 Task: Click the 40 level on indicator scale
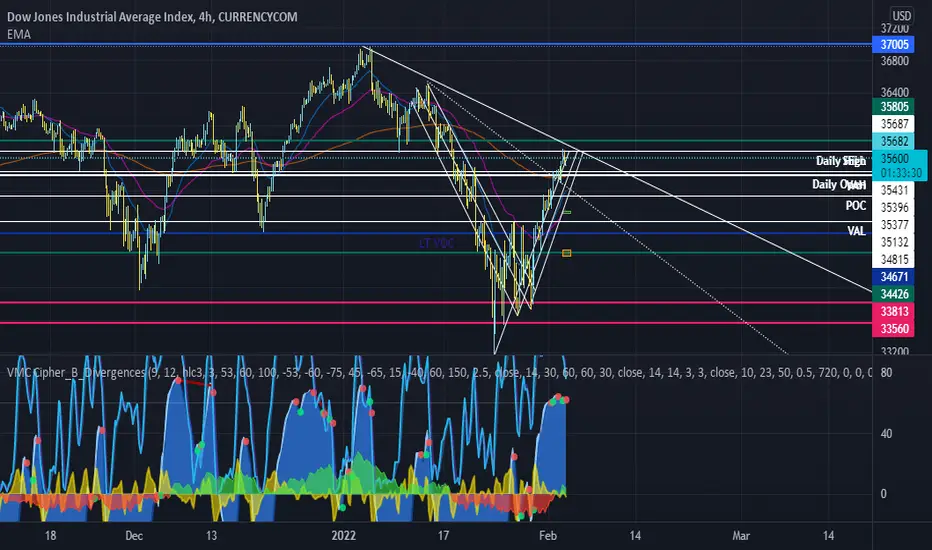[x=886, y=433]
